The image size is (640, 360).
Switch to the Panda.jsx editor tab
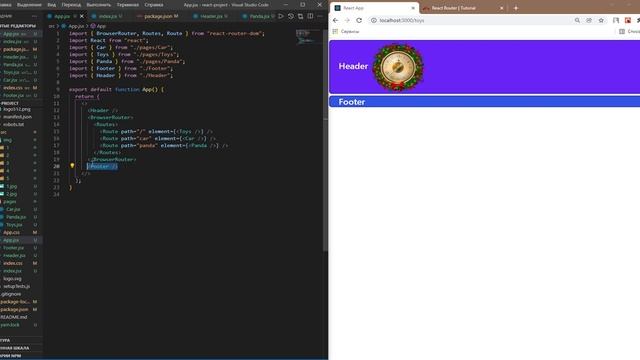[x=259, y=16]
